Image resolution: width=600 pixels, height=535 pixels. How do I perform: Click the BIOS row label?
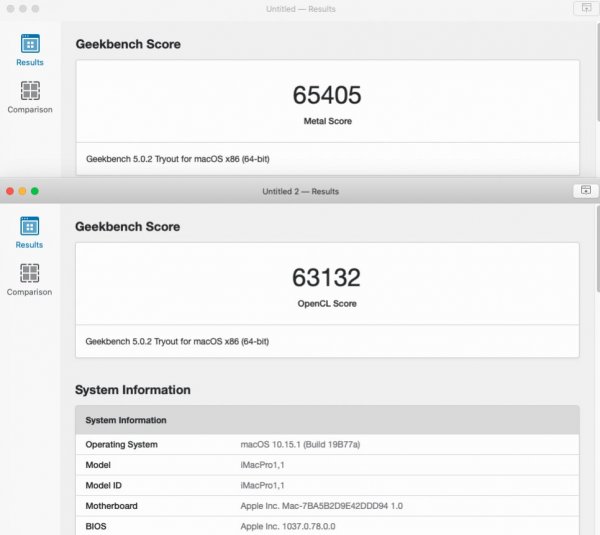pyautogui.click(x=96, y=526)
